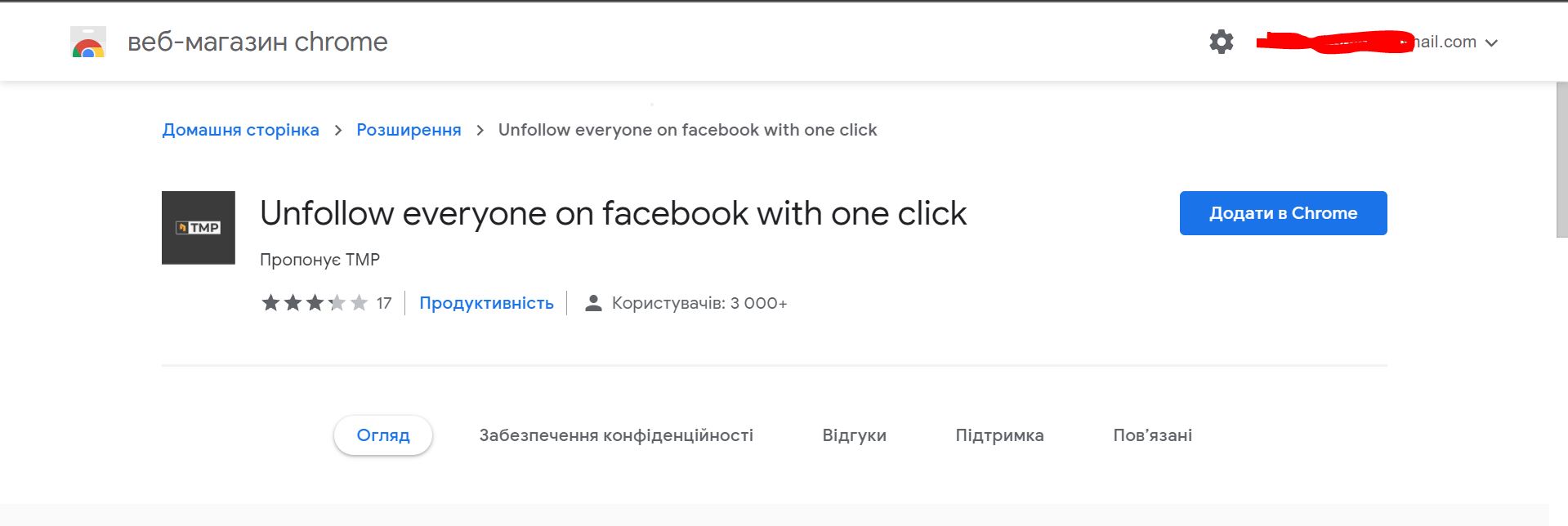Click the third rating star
Viewport: 1568px width, 526px height.
tap(315, 303)
